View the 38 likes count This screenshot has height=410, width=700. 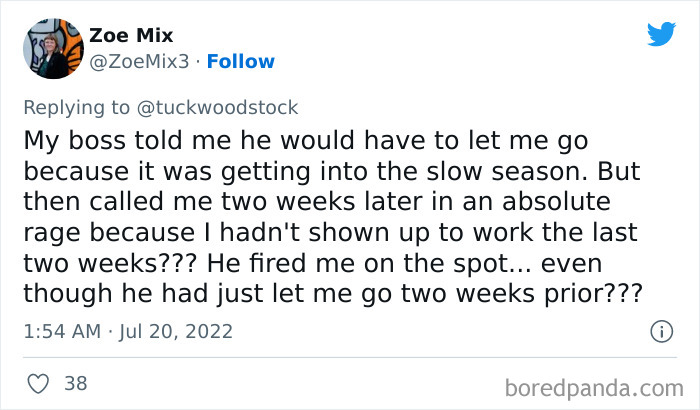click(x=74, y=382)
